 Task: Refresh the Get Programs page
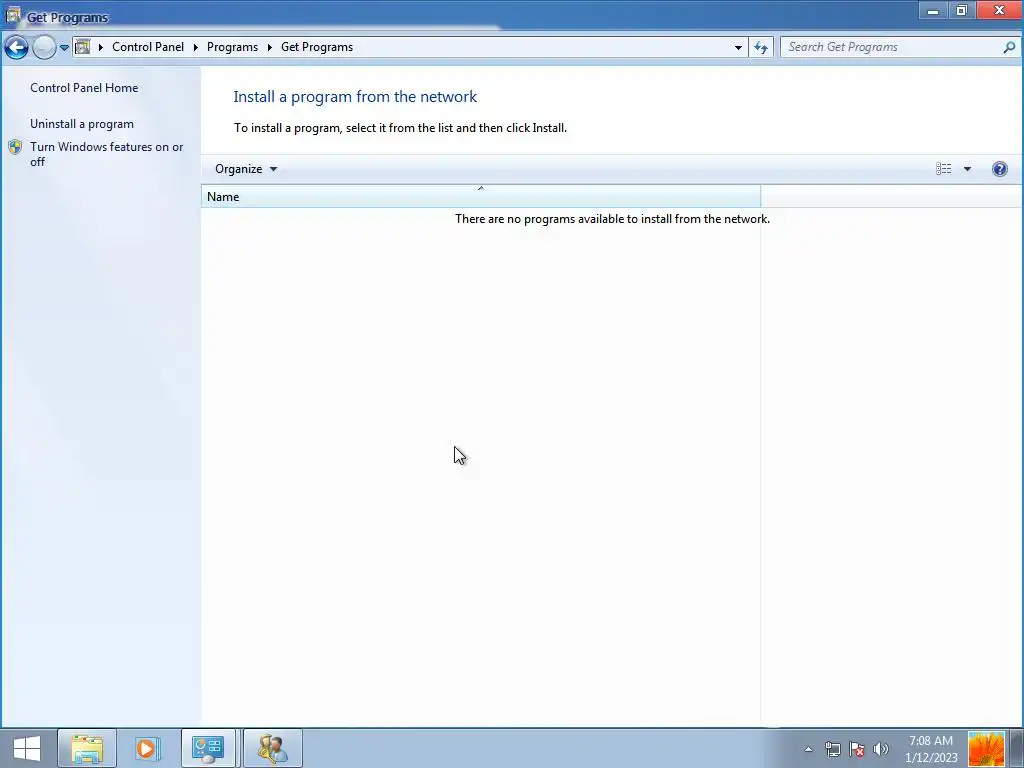tap(761, 47)
